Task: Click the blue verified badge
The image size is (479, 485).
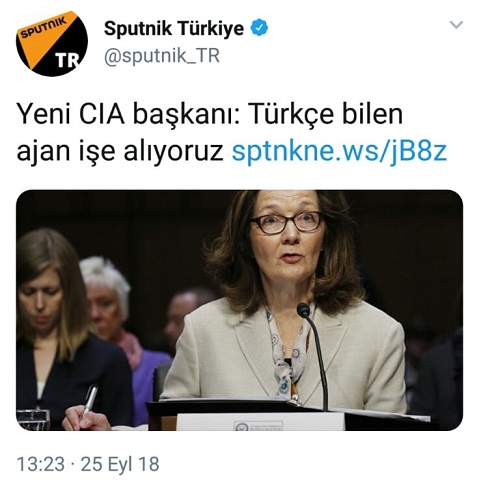Action: coord(259,28)
